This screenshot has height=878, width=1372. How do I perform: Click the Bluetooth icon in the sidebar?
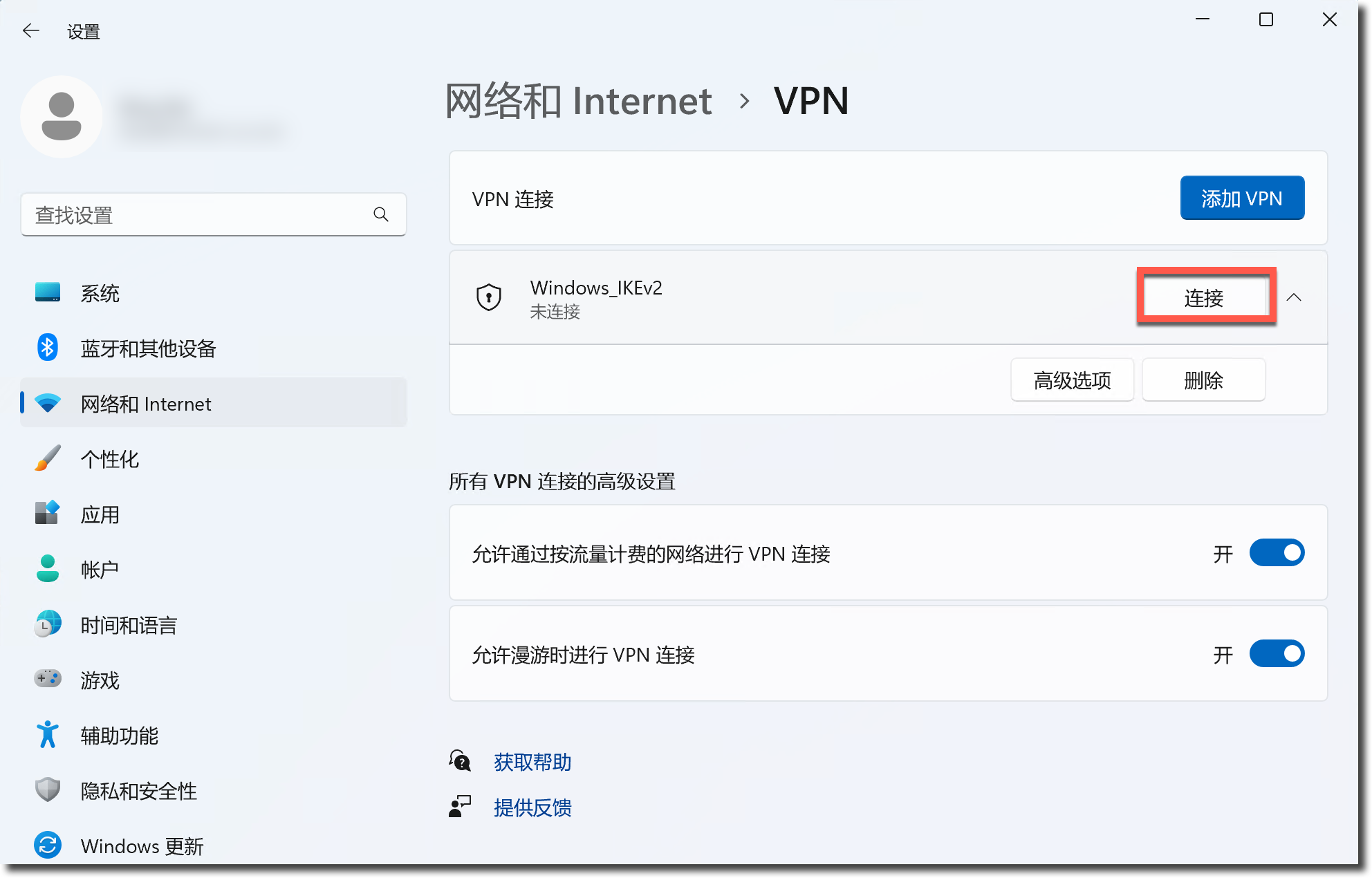[48, 348]
